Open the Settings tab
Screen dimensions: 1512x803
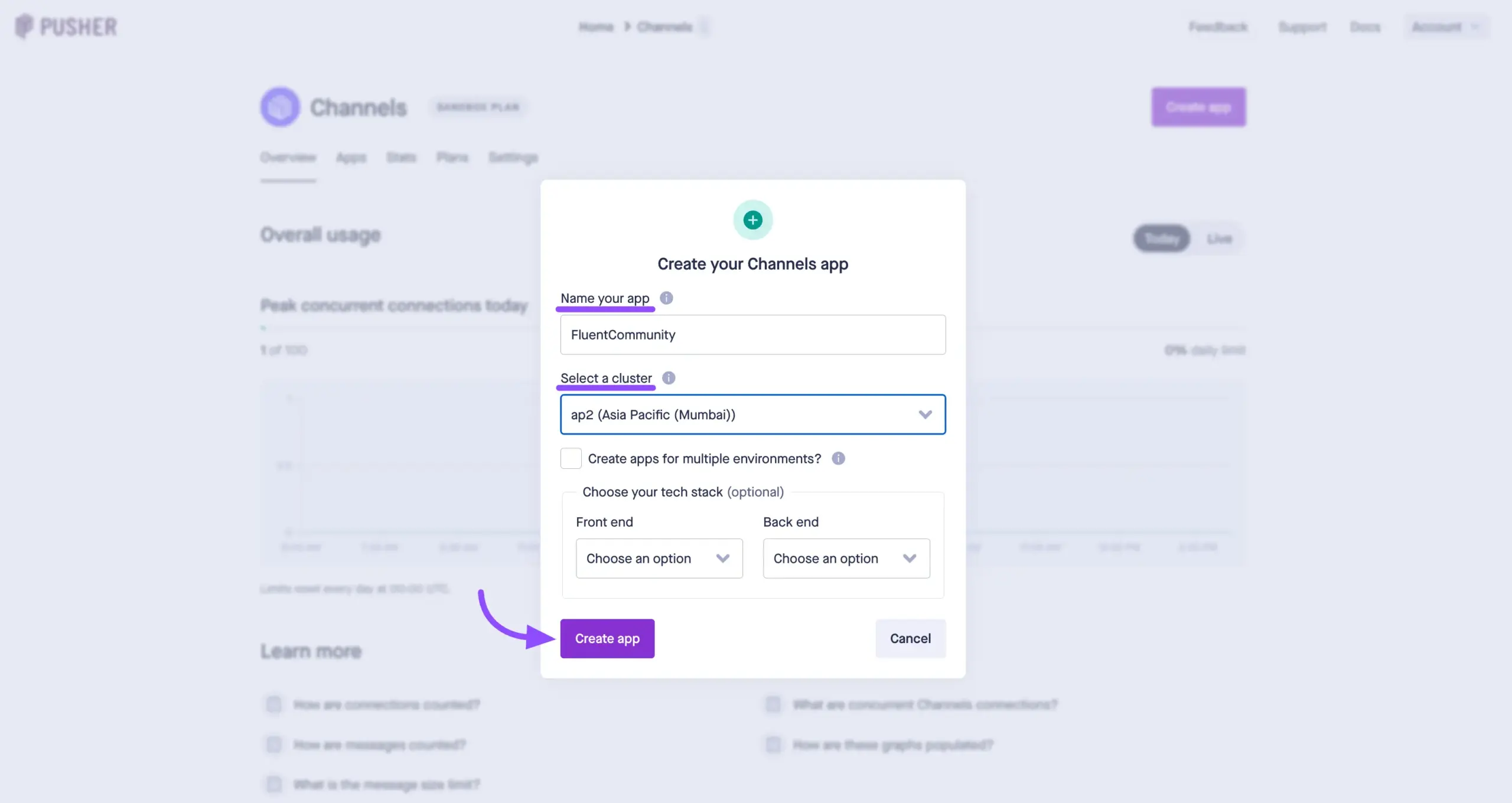point(513,158)
